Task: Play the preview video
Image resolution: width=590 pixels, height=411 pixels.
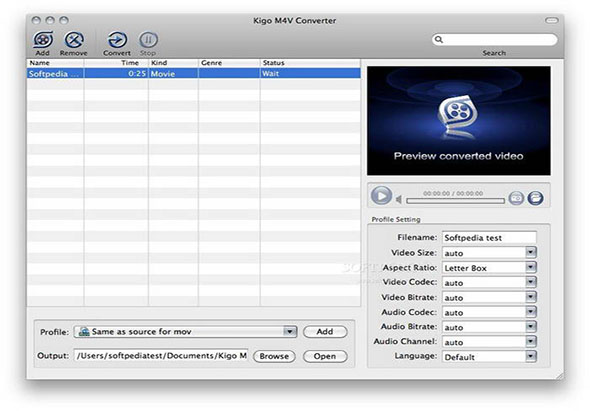Action: [381, 196]
